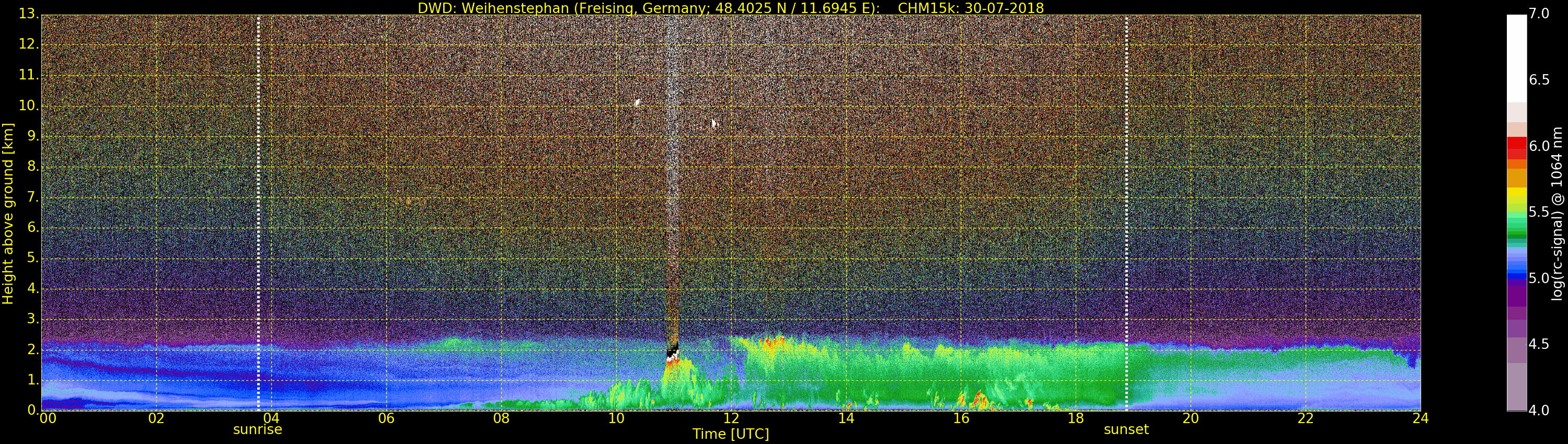Viewport: 1568px width, 444px height.
Task: Click the colorbar value '6.5'
Action: point(1539,80)
